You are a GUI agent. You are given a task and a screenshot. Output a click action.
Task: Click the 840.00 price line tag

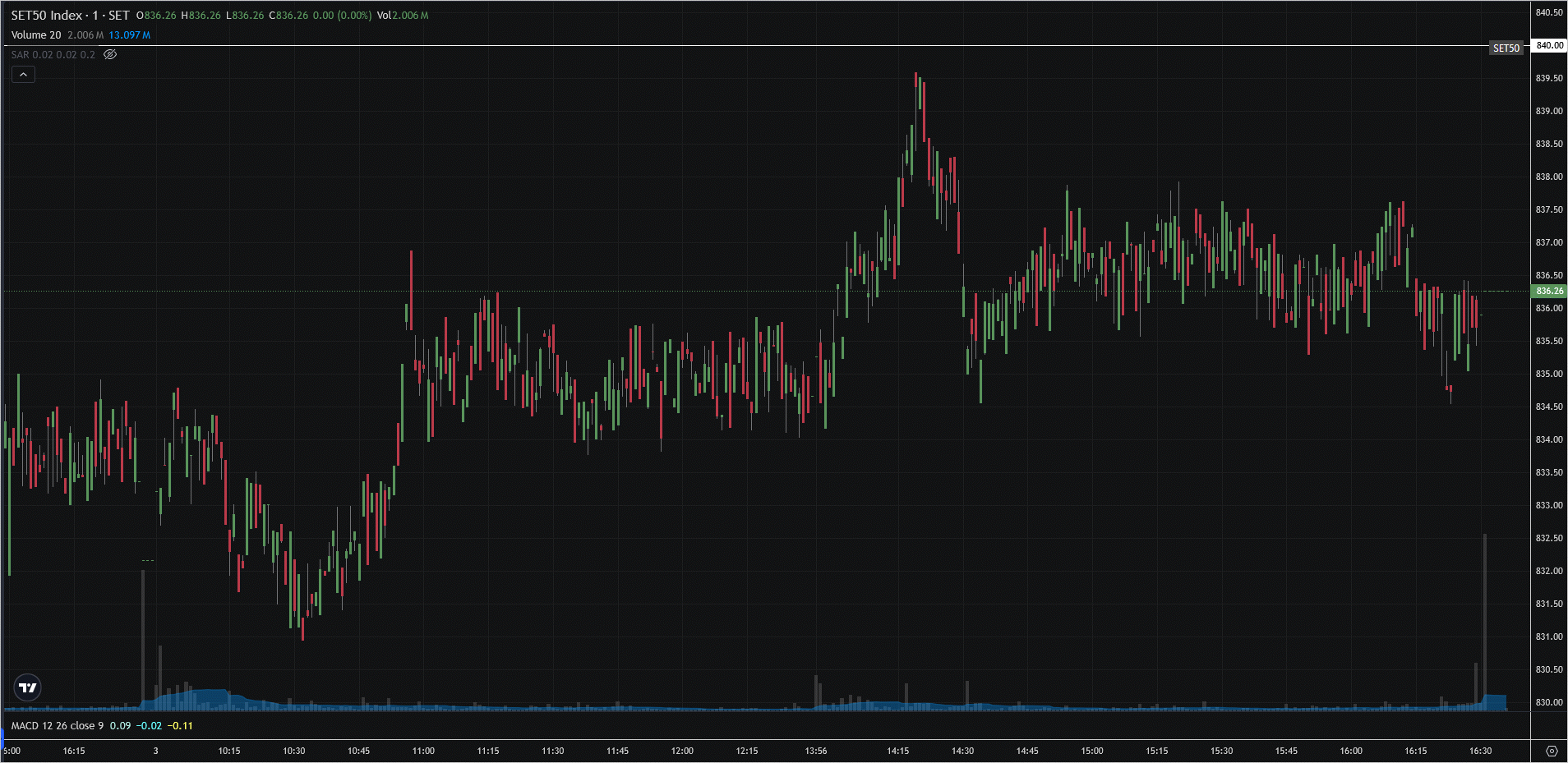click(1549, 46)
